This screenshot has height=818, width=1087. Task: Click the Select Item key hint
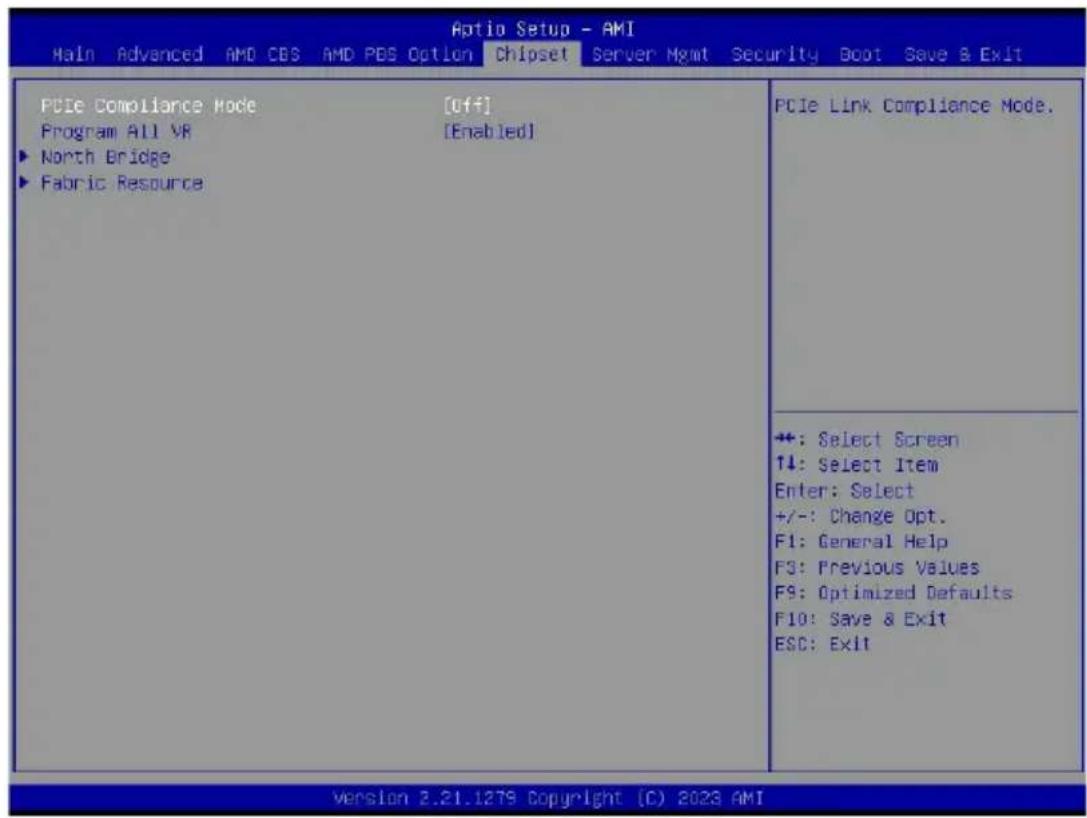(x=856, y=464)
